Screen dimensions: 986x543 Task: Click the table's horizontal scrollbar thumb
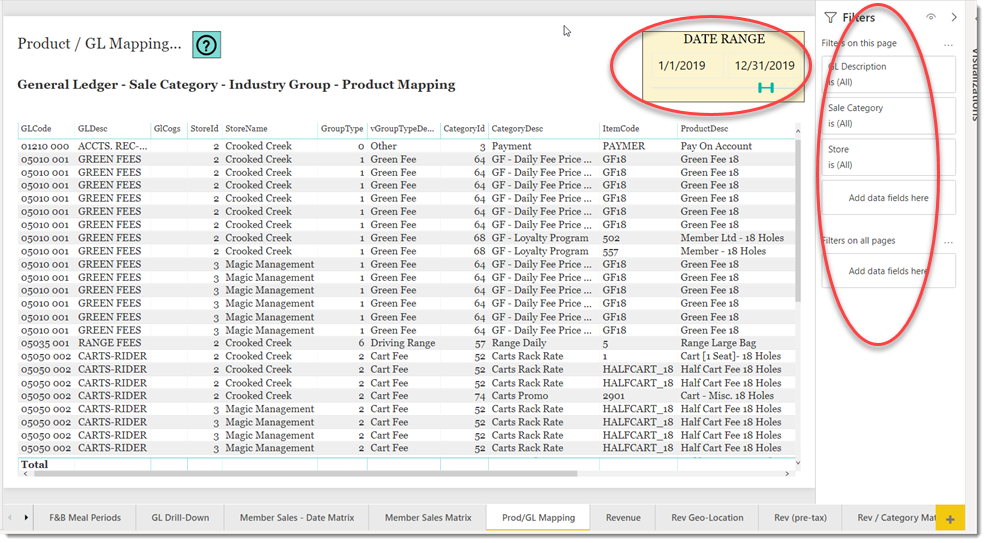pos(306,474)
